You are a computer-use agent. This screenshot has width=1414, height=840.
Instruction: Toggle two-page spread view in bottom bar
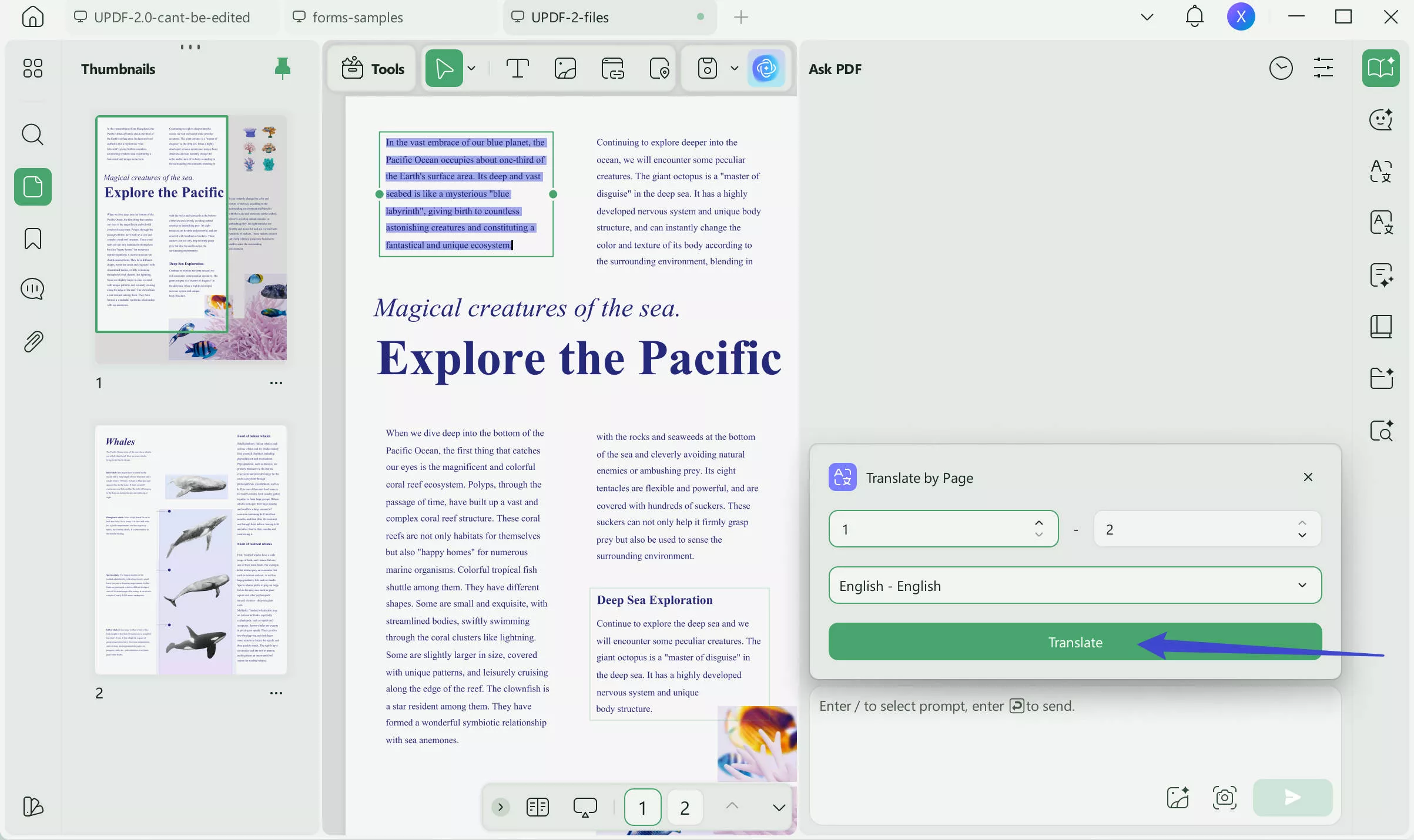[537, 807]
